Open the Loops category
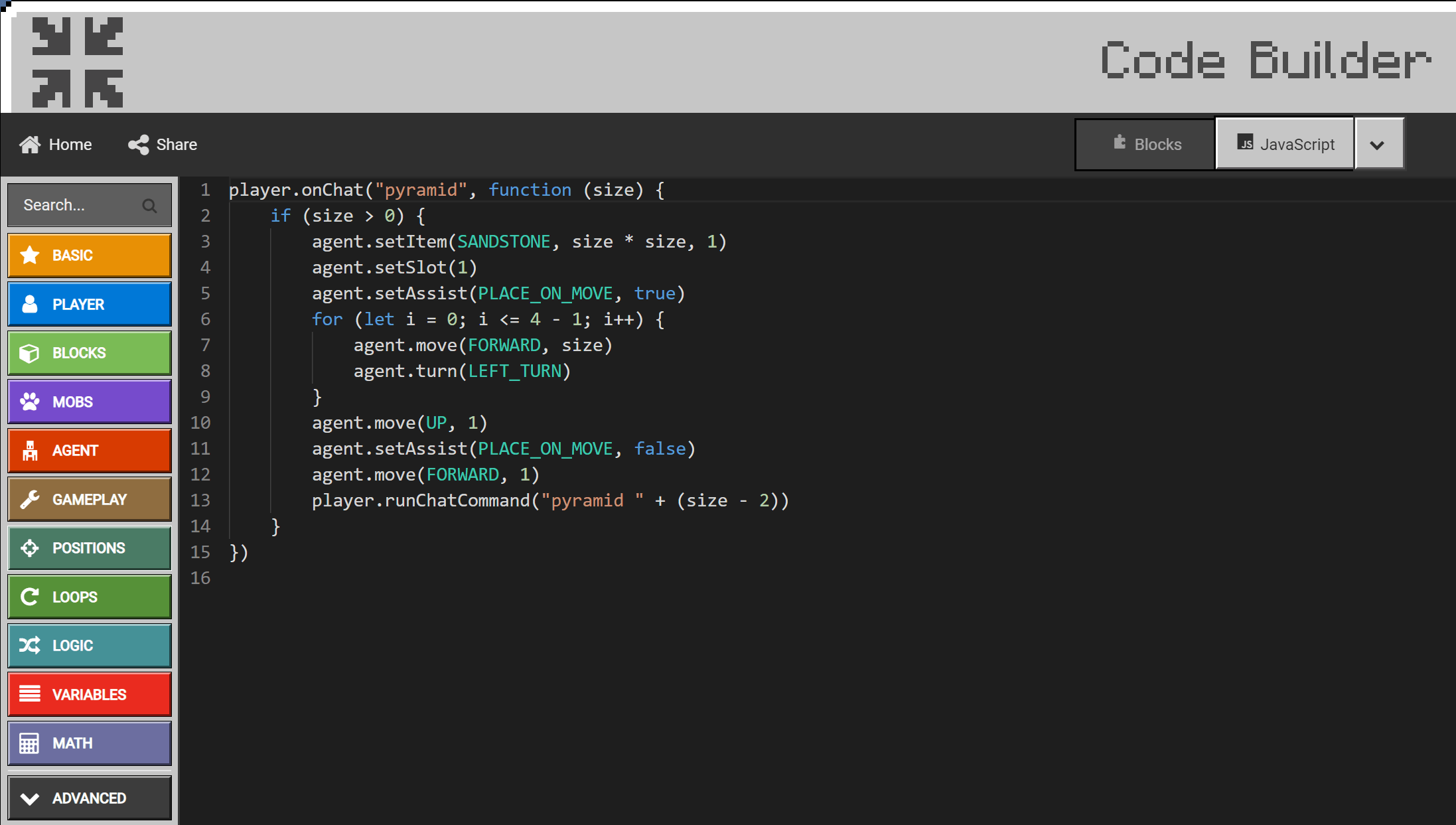The image size is (1456, 825). (89, 597)
